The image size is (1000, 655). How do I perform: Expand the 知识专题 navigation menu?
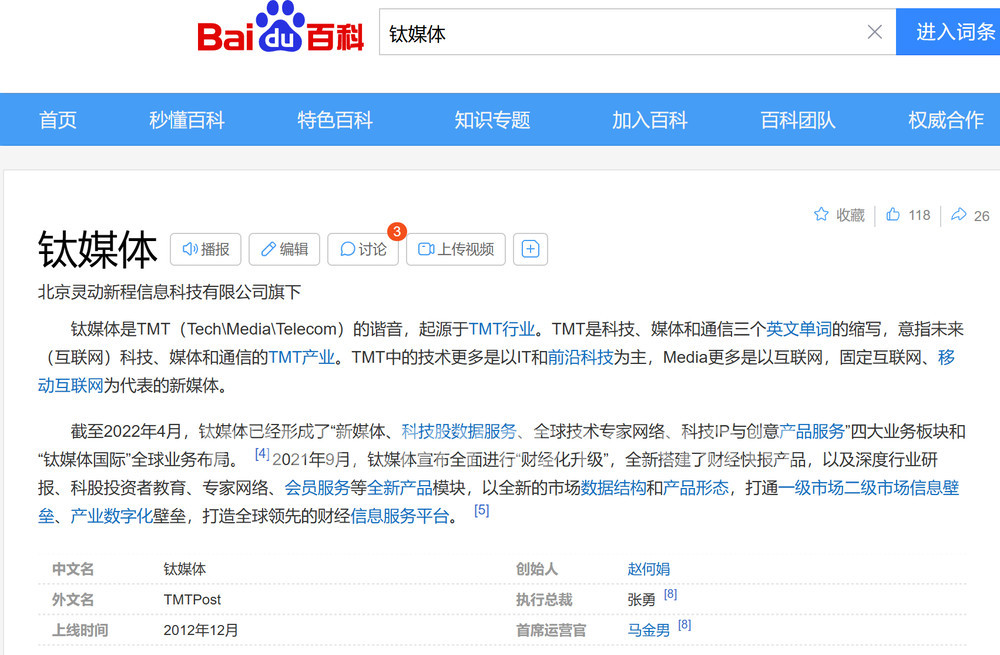pyautogui.click(x=492, y=120)
